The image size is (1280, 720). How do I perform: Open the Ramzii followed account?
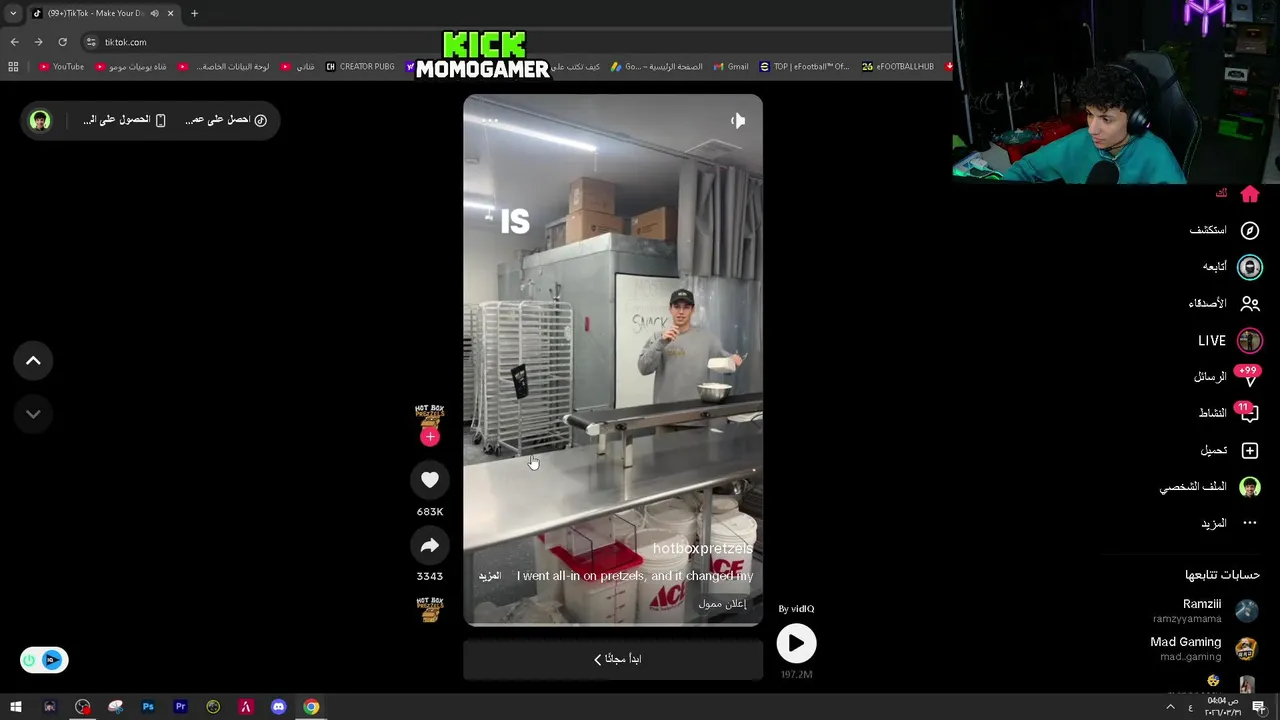(x=1205, y=610)
